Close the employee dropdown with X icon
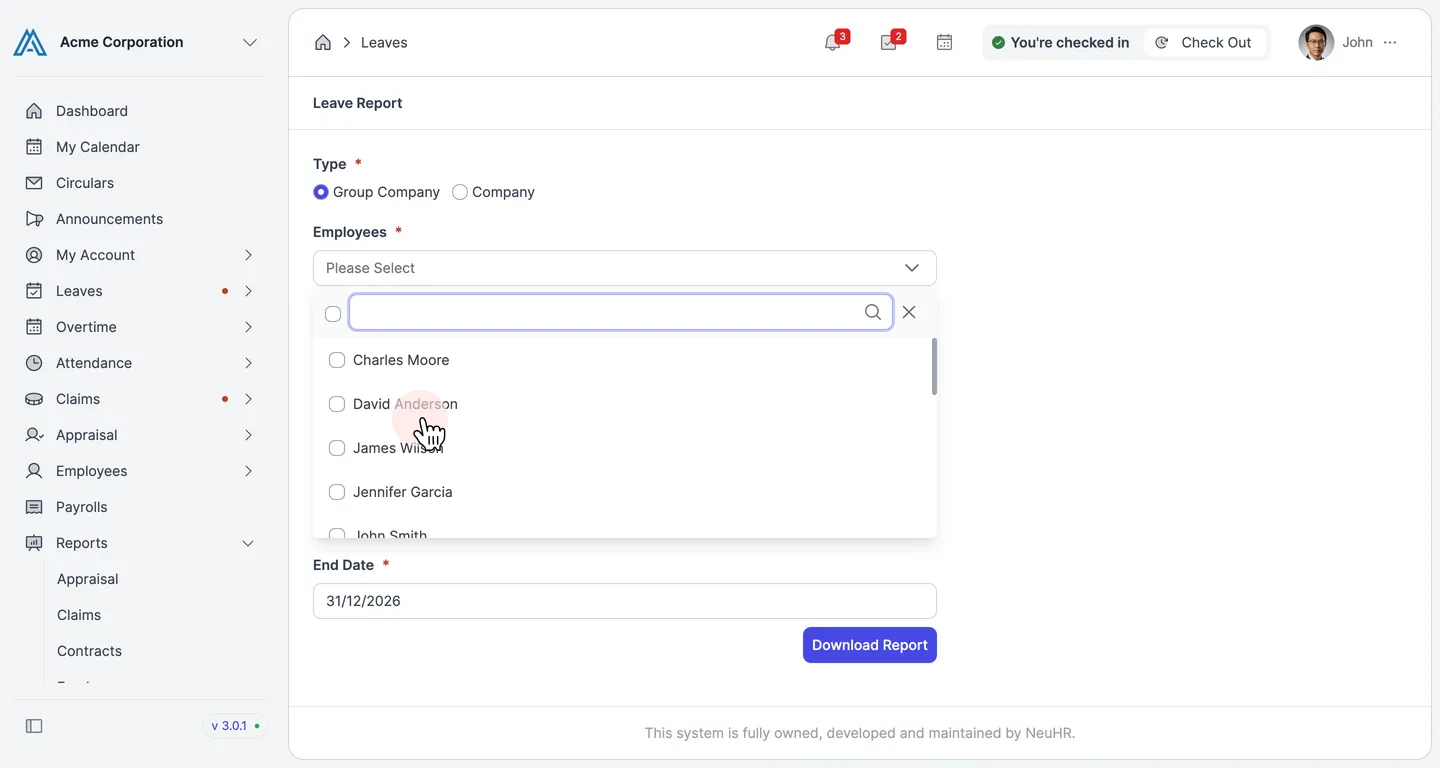Image resolution: width=1440 pixels, height=768 pixels. click(x=909, y=312)
